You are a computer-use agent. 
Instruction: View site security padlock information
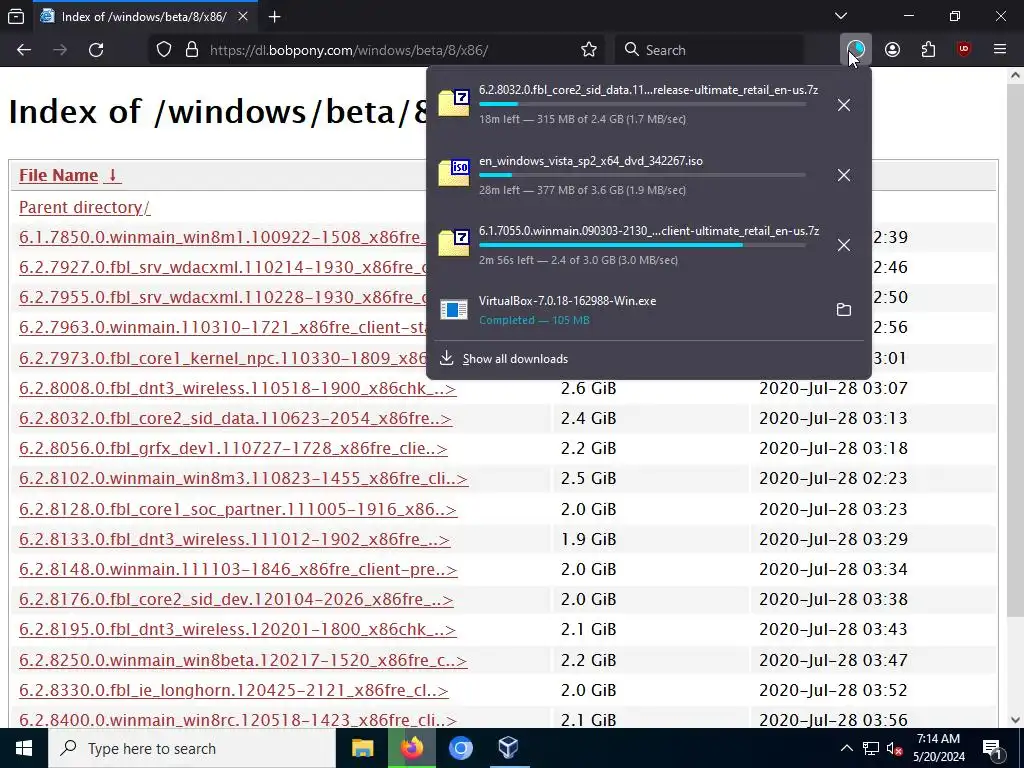(x=192, y=50)
